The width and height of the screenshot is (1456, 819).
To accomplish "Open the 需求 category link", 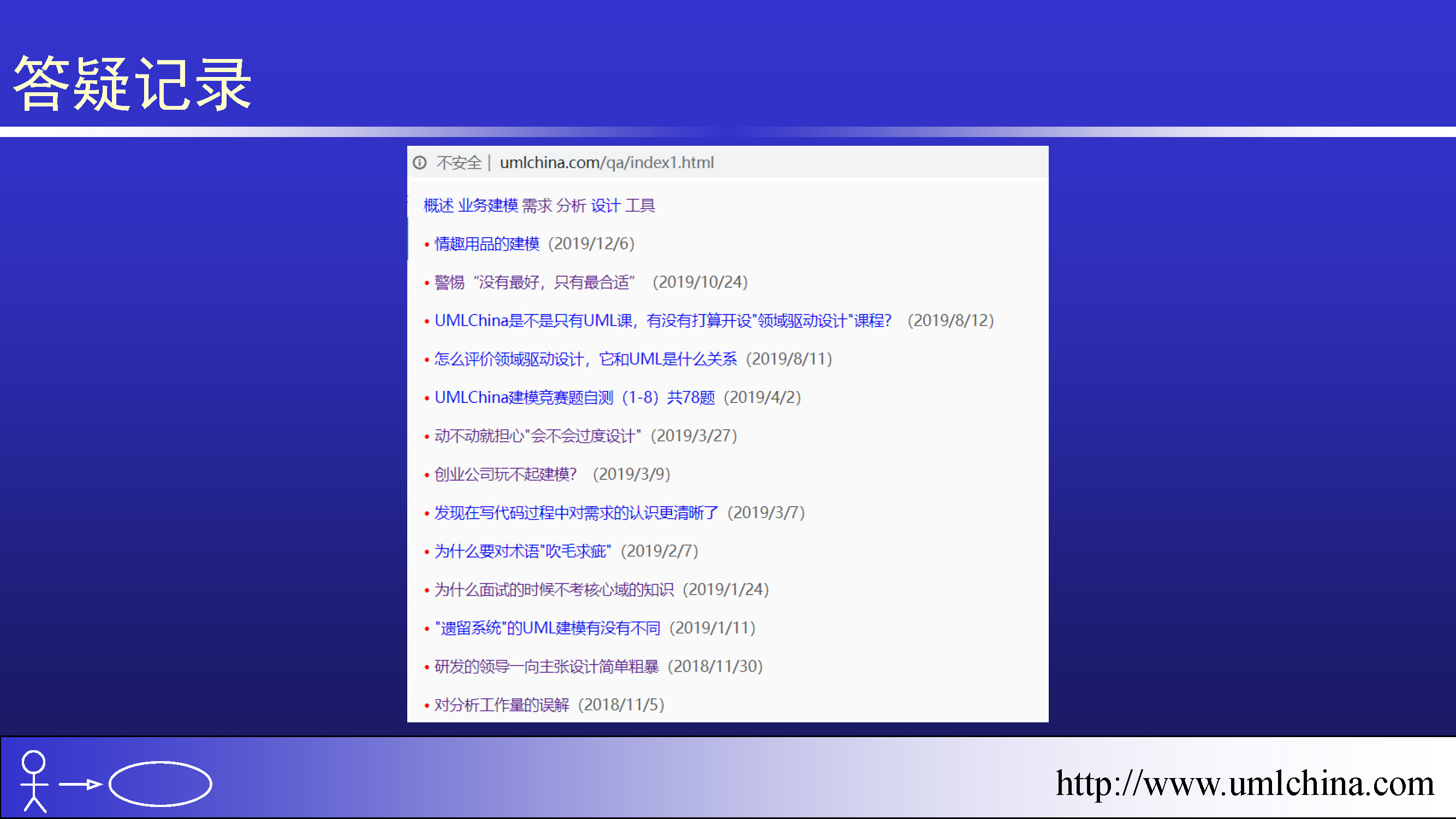I will click(x=537, y=206).
